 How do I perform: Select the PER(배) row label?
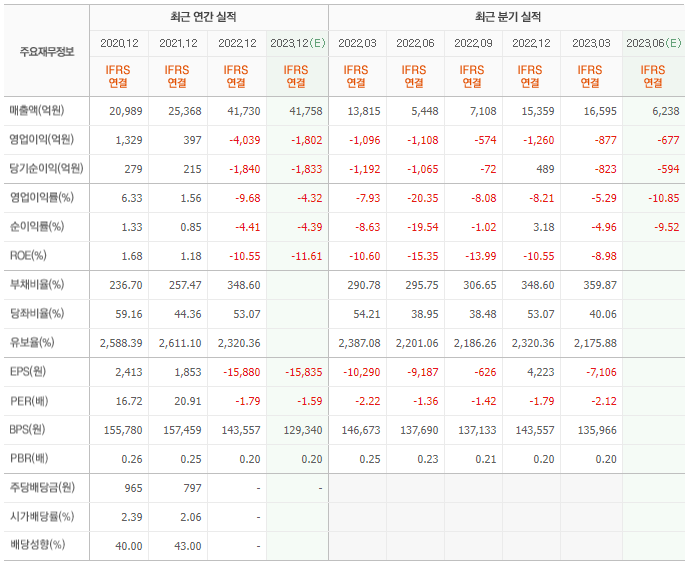point(29,401)
